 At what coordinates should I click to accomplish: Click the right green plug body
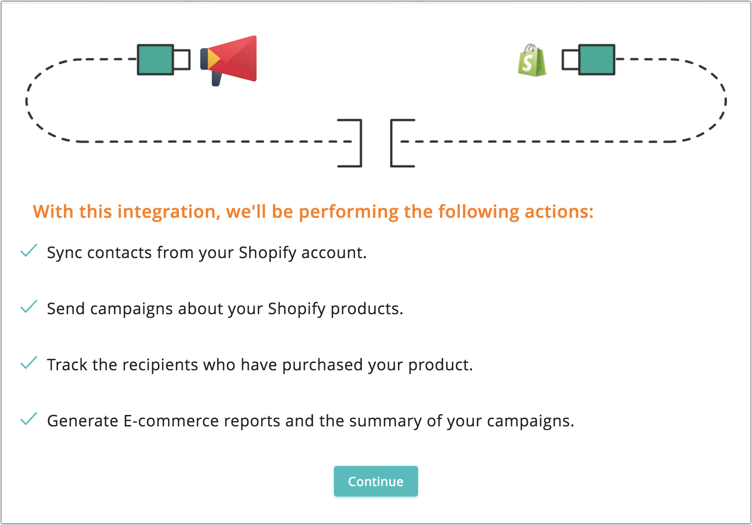point(596,59)
